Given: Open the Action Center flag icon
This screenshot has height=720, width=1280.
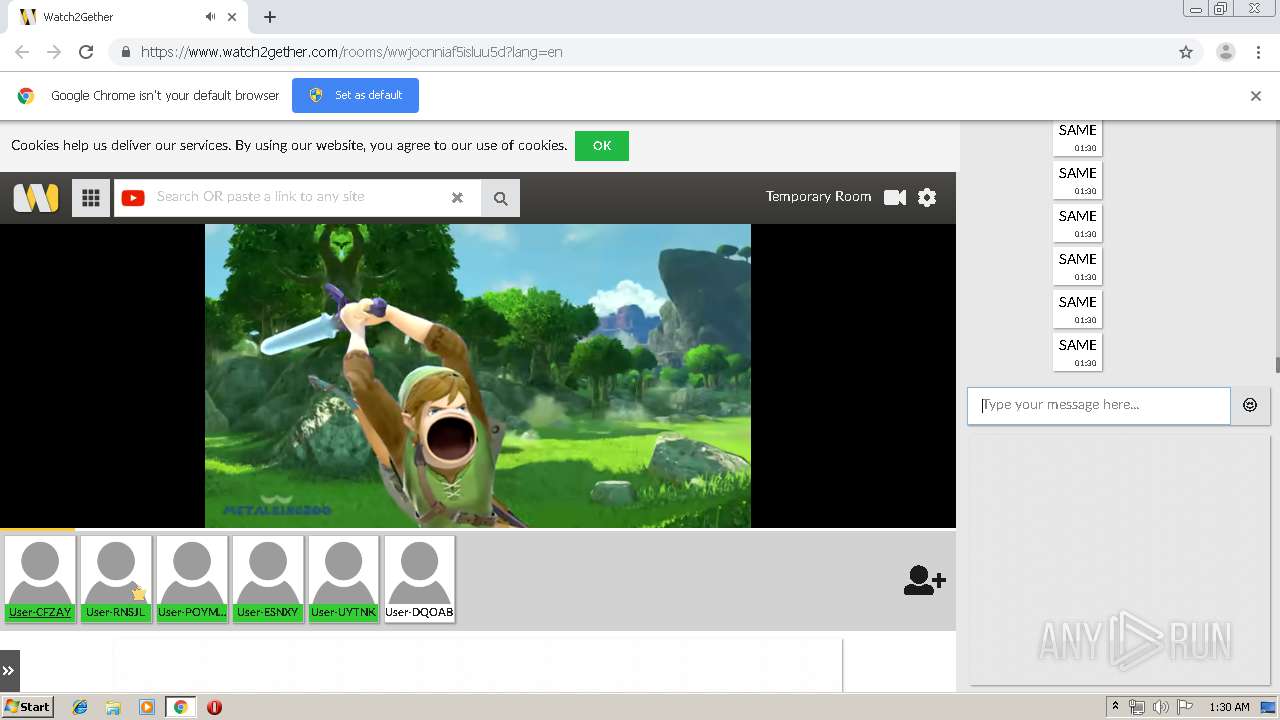Looking at the screenshot, I should 1185,707.
